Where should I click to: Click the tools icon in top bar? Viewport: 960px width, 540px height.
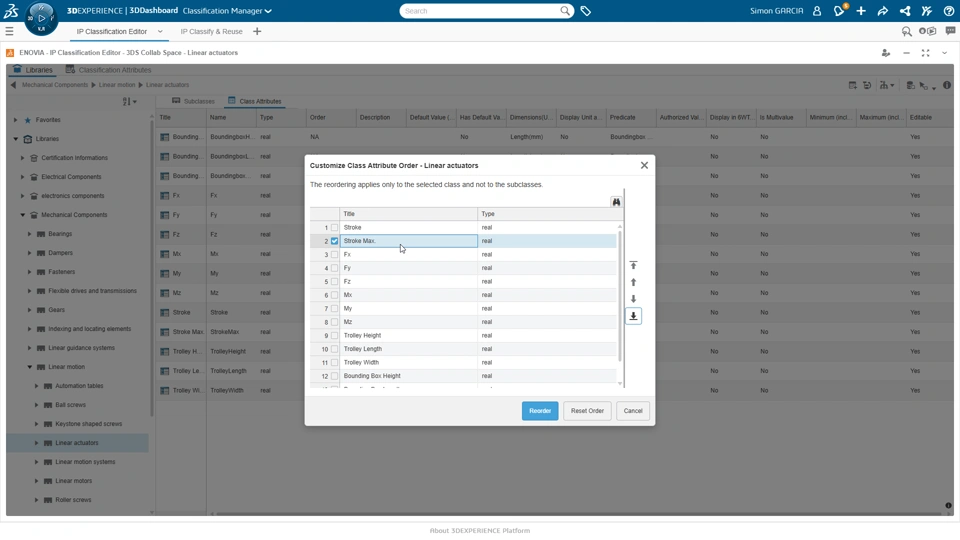point(927,11)
